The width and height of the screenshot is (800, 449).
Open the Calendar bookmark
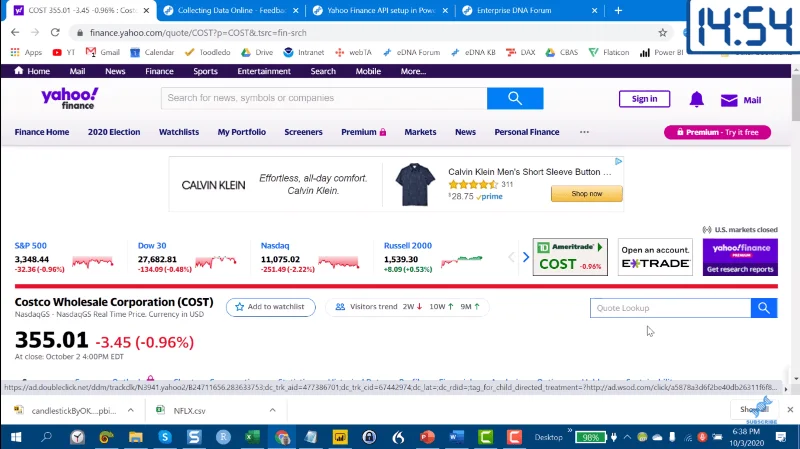[152, 52]
